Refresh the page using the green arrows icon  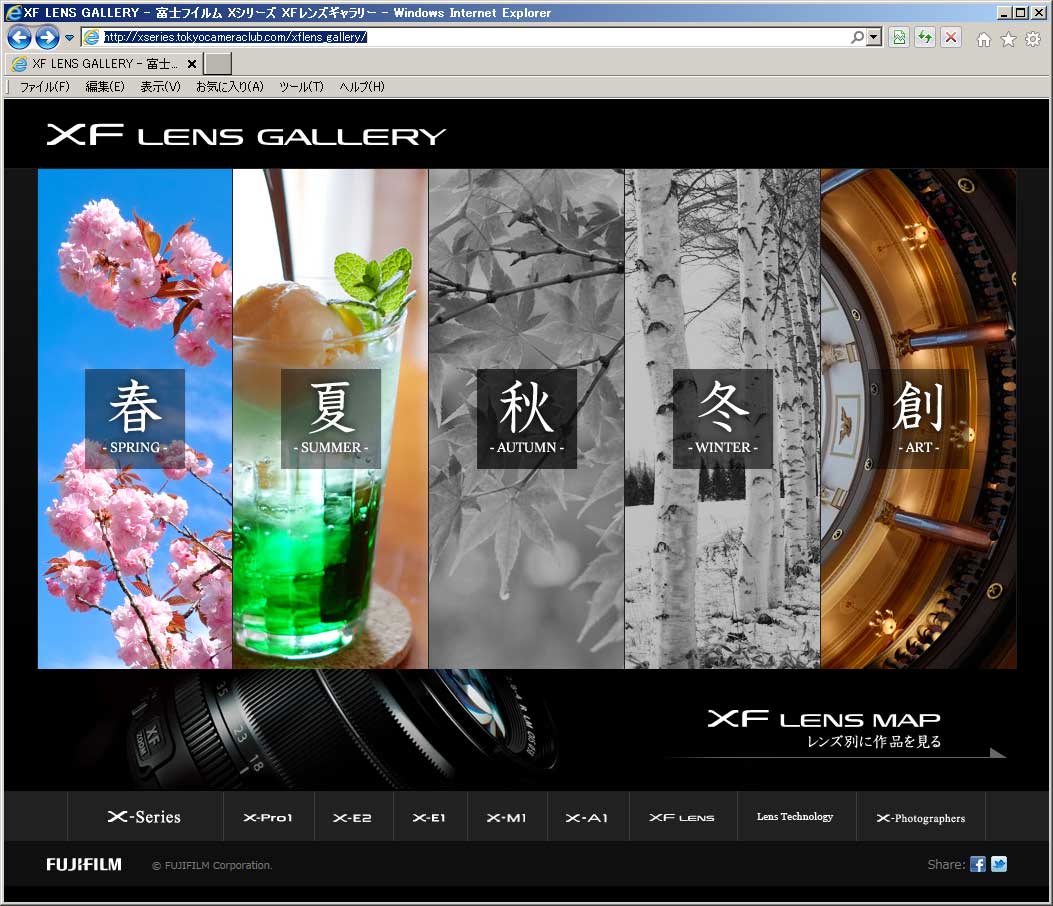pyautogui.click(x=924, y=37)
